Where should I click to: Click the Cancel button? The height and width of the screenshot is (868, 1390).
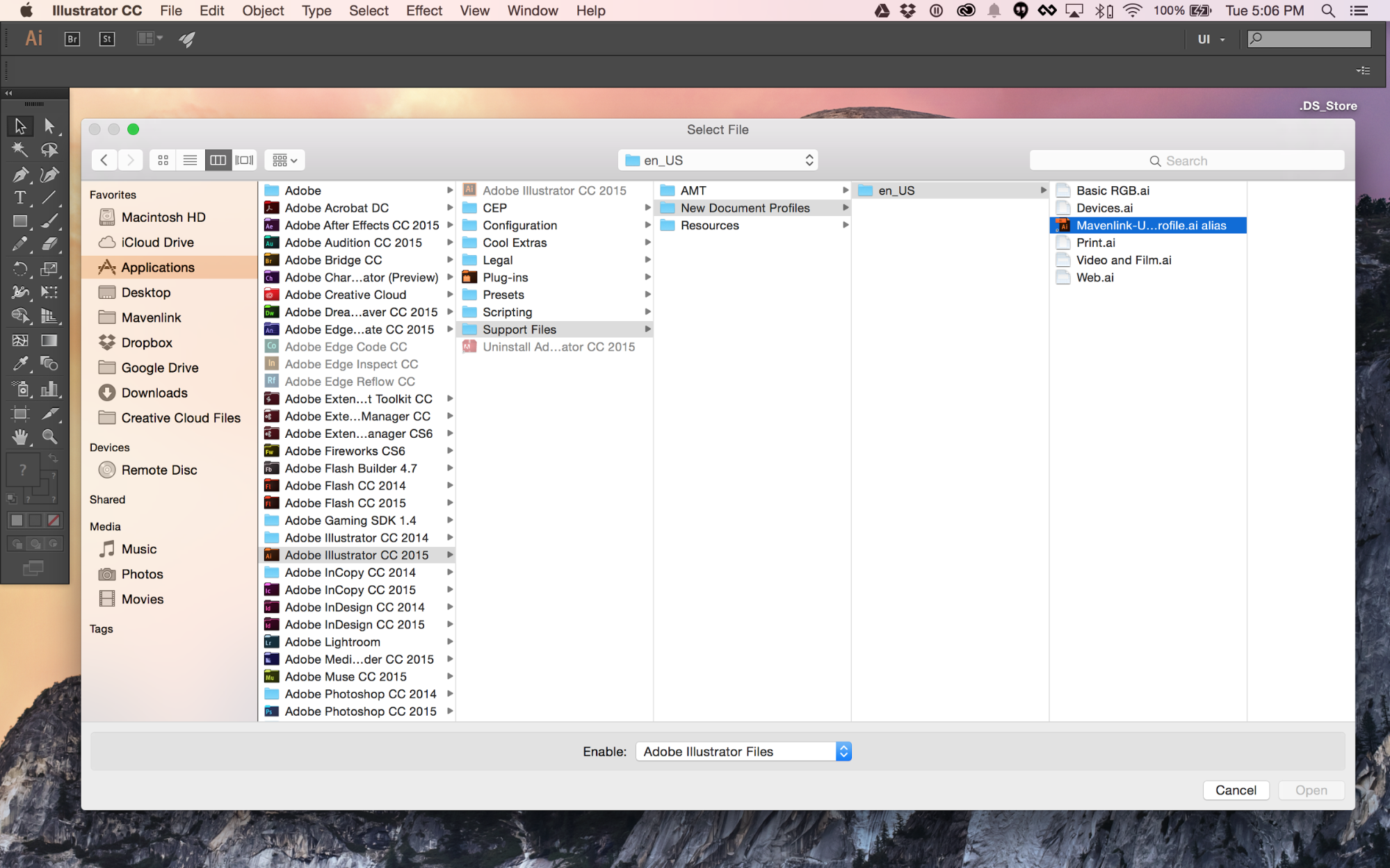tap(1236, 790)
